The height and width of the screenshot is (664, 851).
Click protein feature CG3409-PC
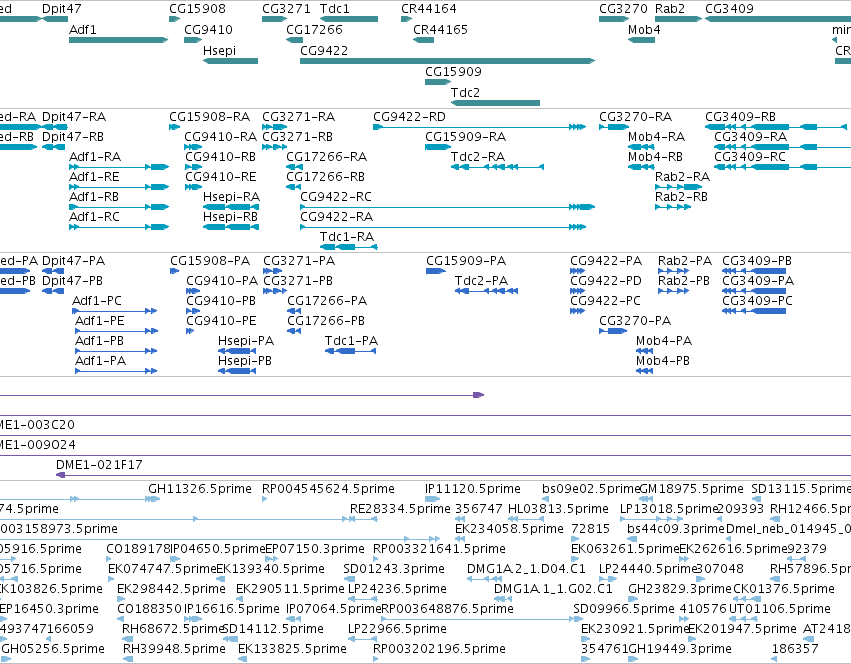[x=754, y=311]
